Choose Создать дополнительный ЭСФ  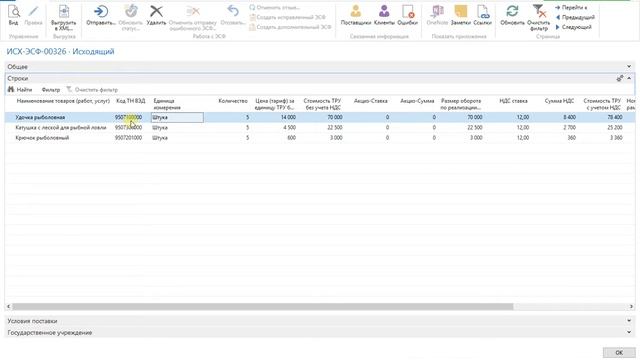coord(290,27)
